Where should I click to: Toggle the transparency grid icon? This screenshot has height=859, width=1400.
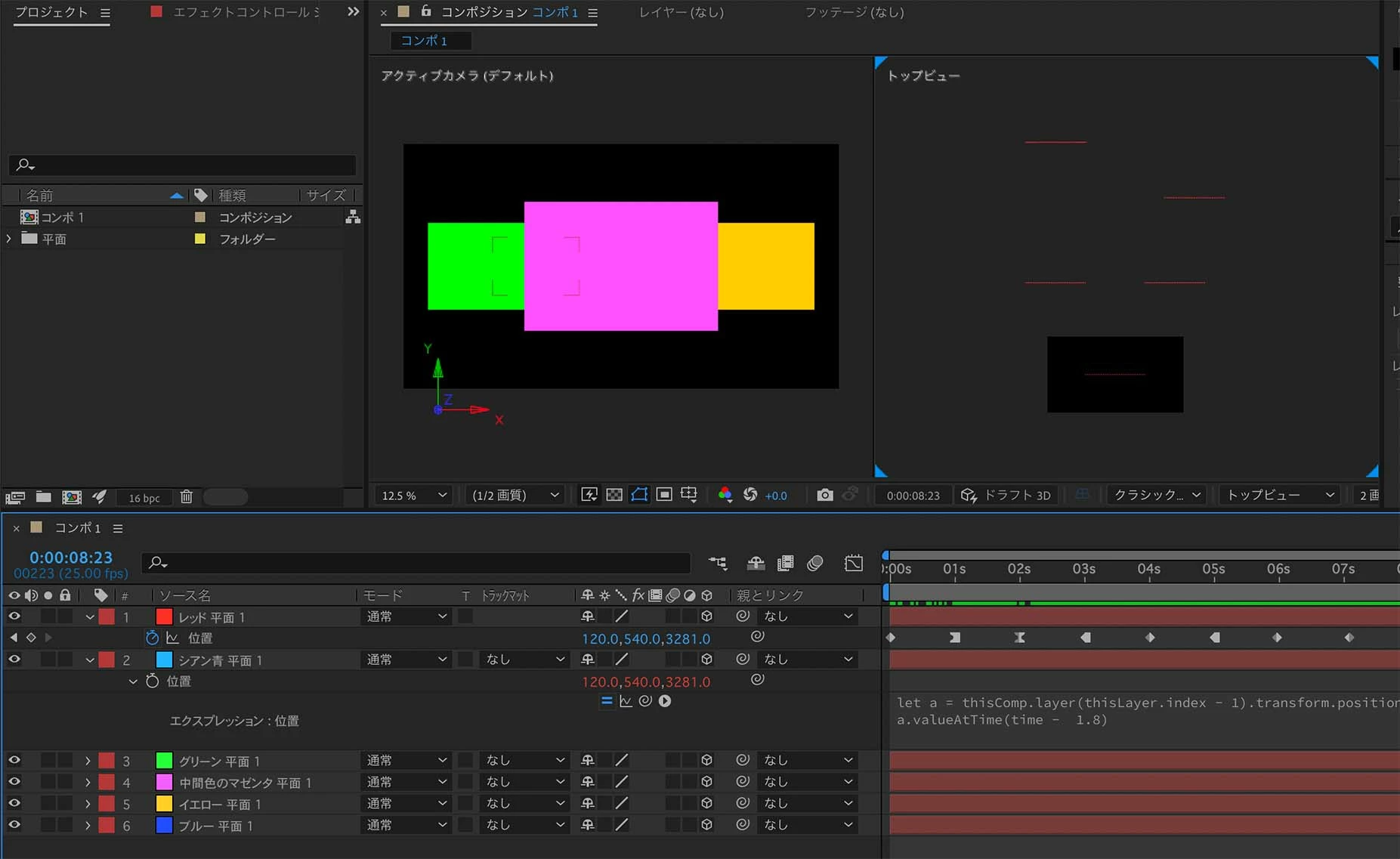point(614,495)
